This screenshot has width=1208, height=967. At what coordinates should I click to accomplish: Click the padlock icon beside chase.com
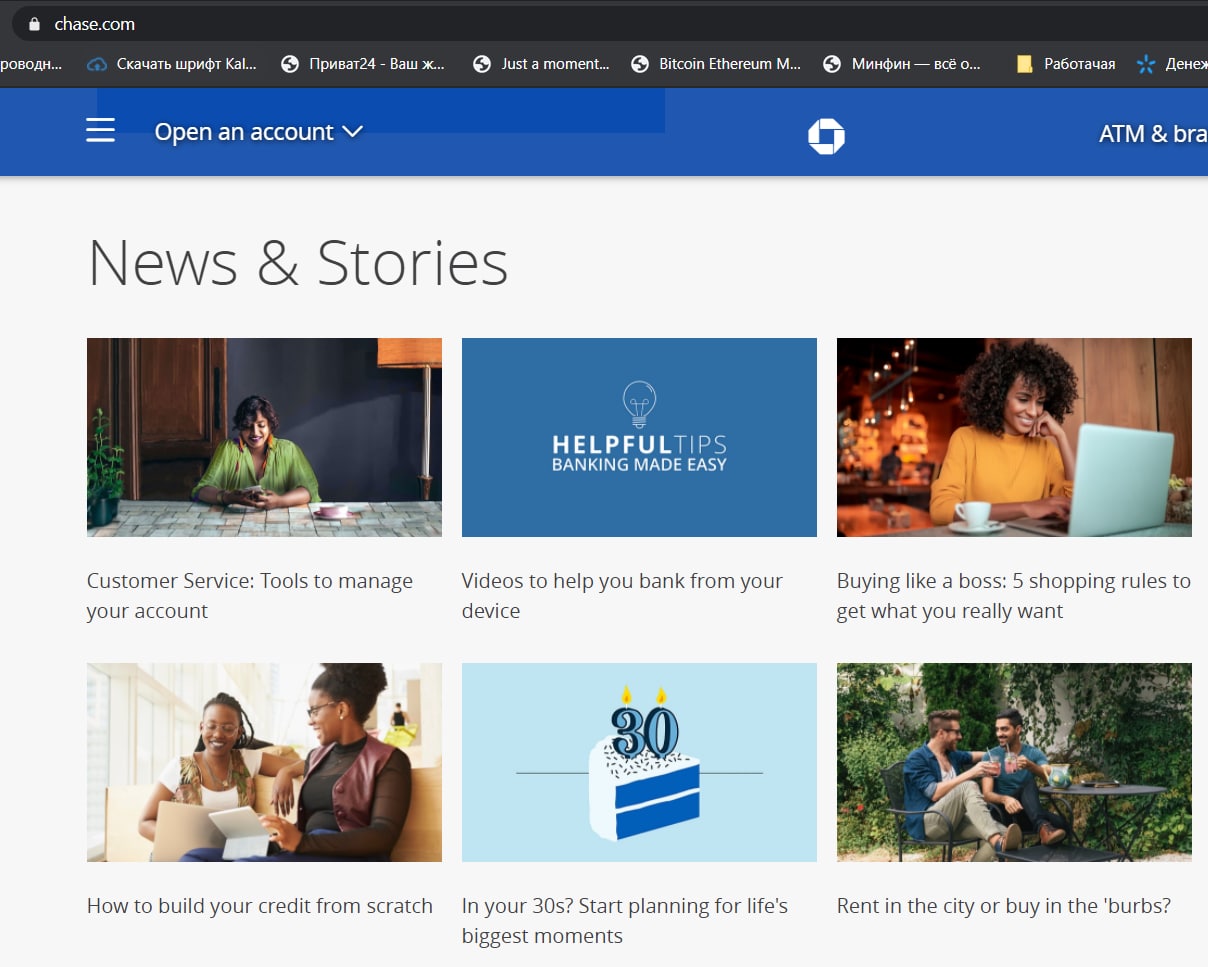pos(35,23)
